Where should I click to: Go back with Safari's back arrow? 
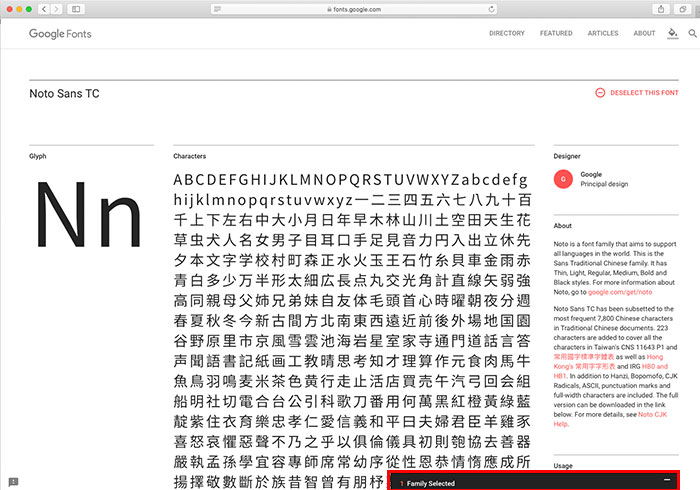pyautogui.click(x=44, y=9)
